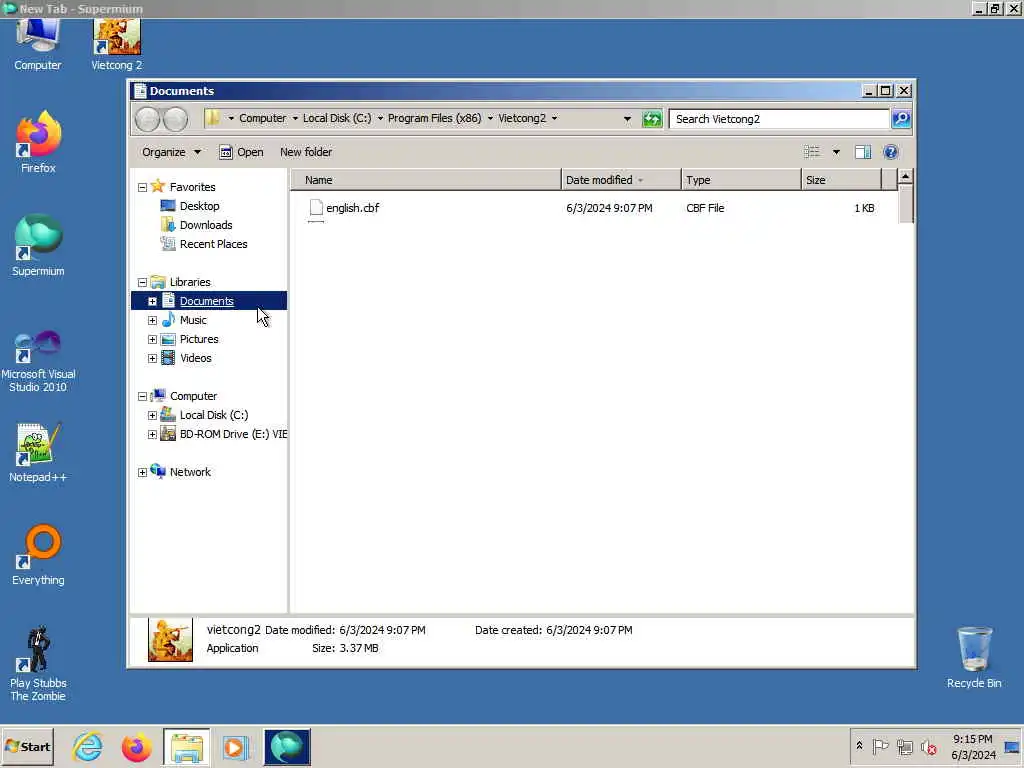Select Desktop under Favorites
This screenshot has width=1024, height=768.
199,206
